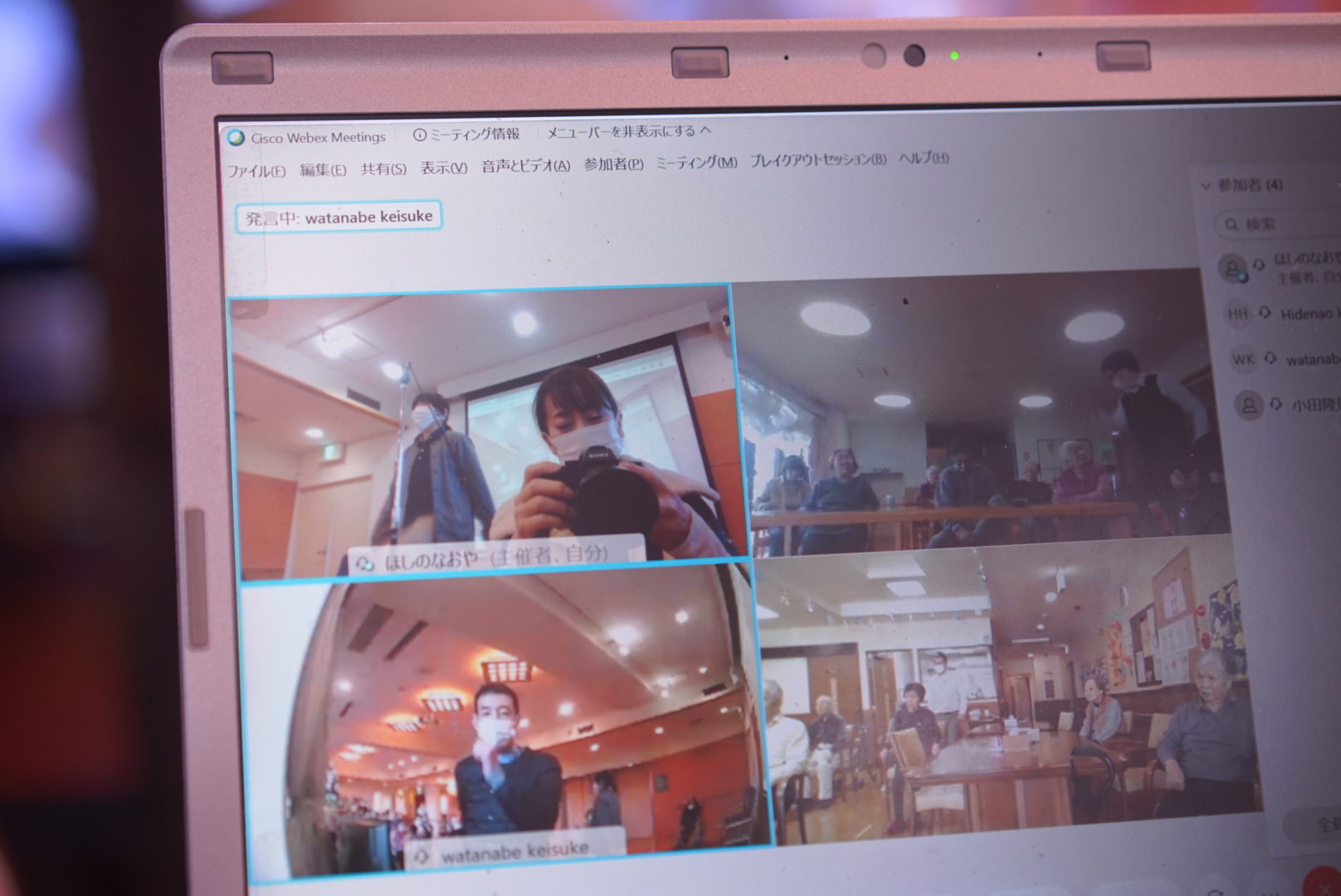Viewport: 1341px width, 896px height.
Task: Open the ブレイクアウトセッション(B) menu
Action: pyautogui.click(x=817, y=160)
